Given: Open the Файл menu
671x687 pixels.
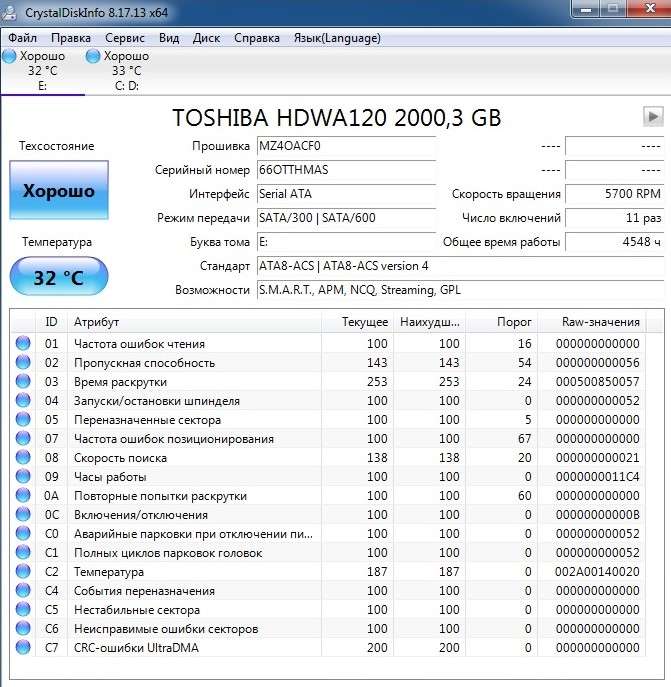Looking at the screenshot, I should (x=22, y=38).
